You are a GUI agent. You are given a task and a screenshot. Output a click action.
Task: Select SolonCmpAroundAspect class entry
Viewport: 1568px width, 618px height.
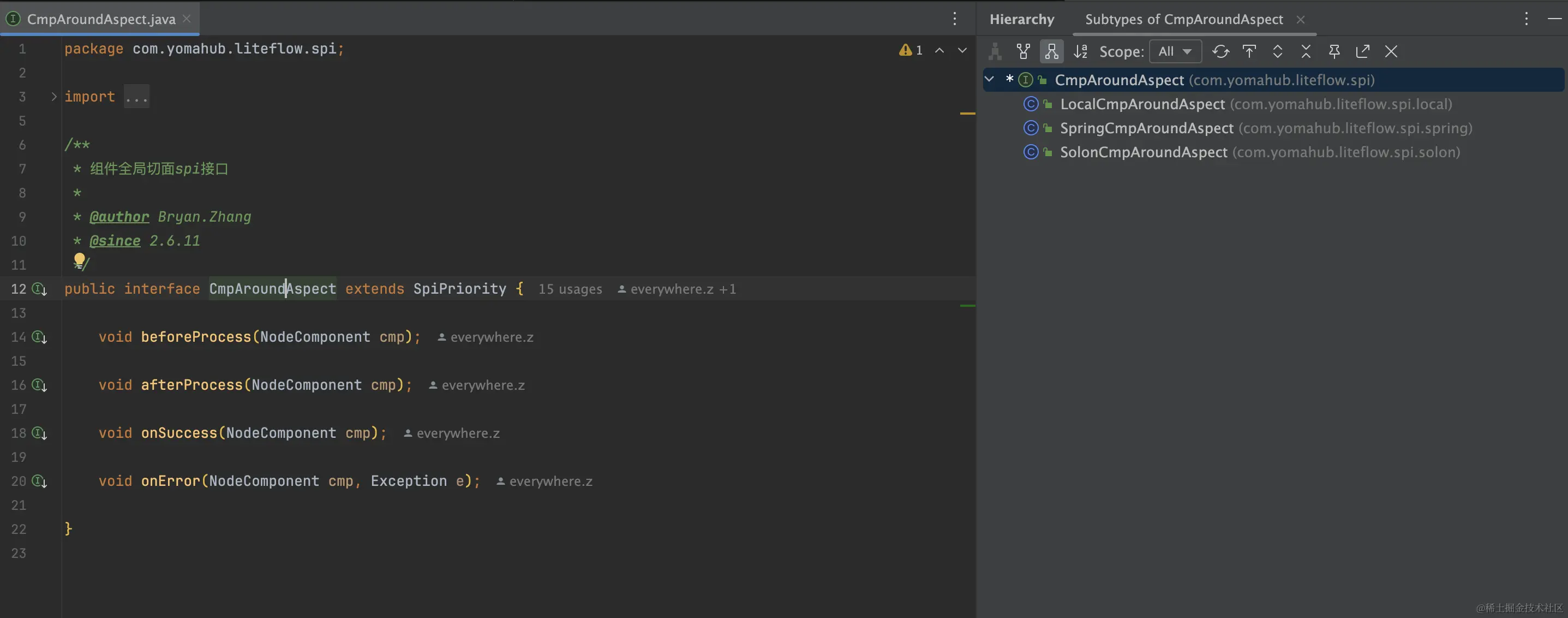pos(1143,152)
